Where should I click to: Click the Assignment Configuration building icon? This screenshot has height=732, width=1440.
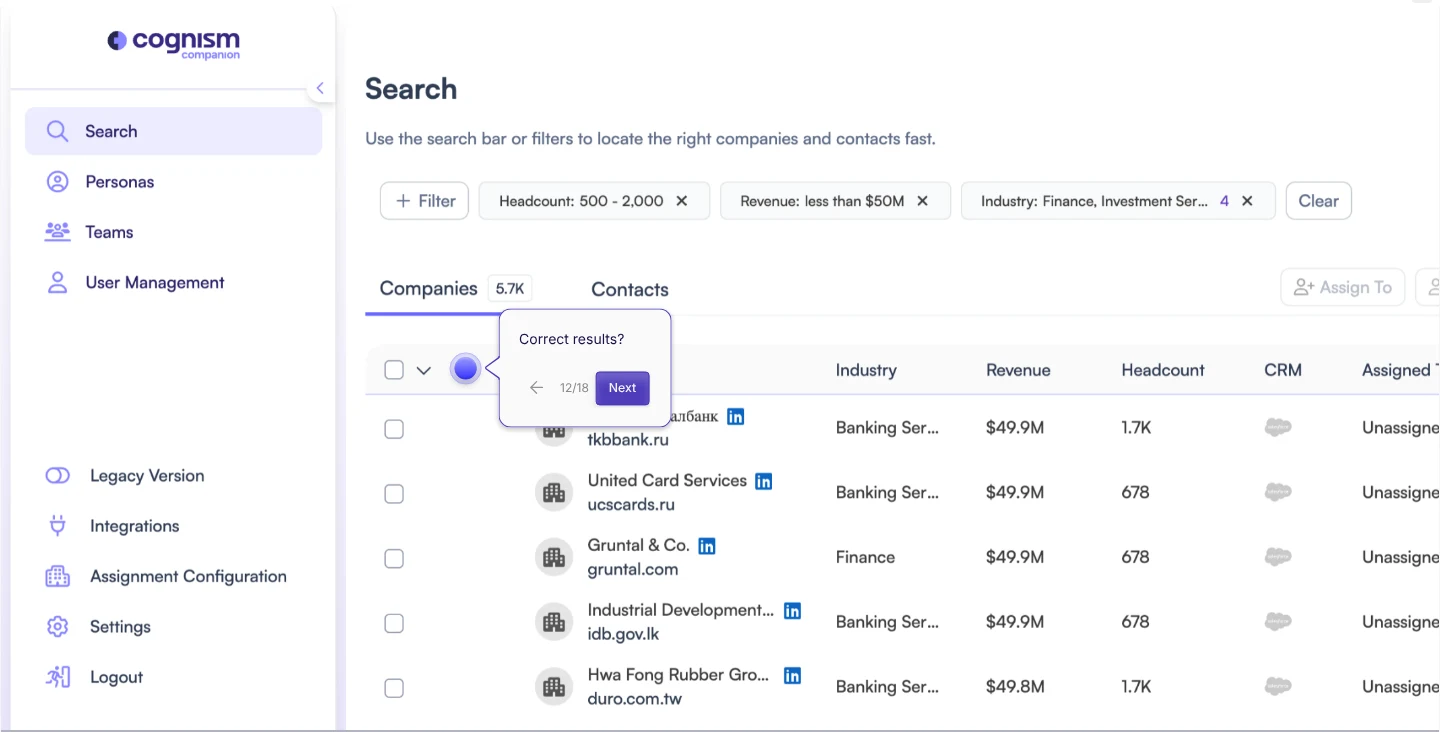coord(58,577)
